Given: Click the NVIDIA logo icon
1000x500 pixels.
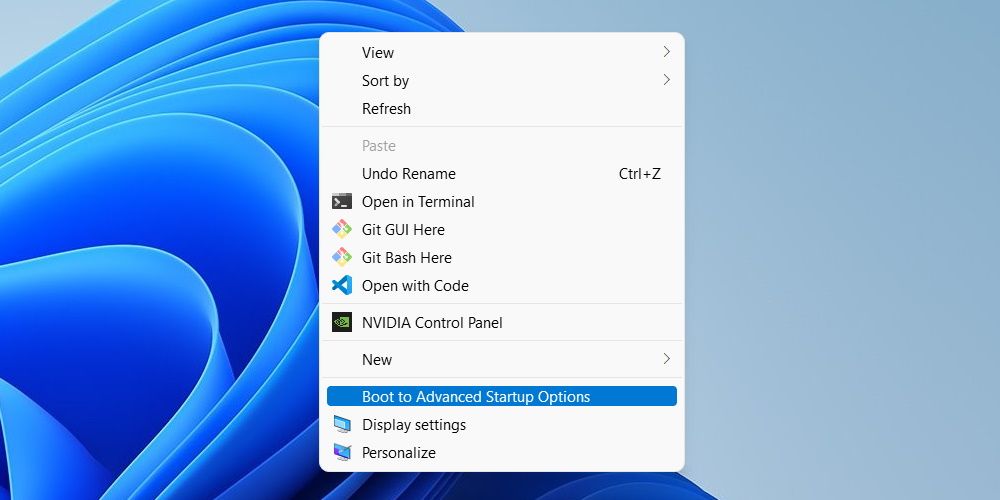Looking at the screenshot, I should (342, 322).
